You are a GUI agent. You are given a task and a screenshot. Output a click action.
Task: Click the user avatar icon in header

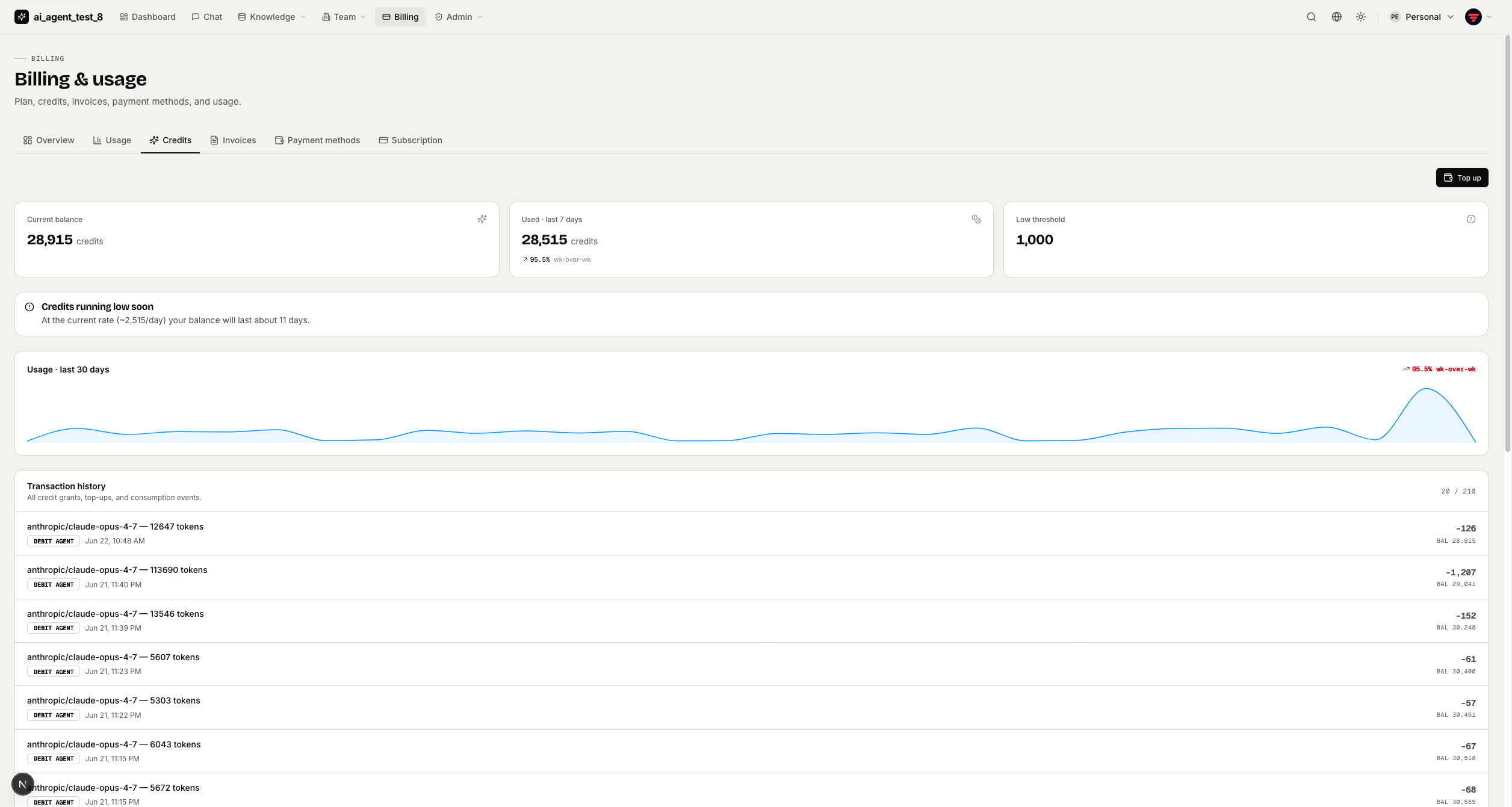(1473, 17)
